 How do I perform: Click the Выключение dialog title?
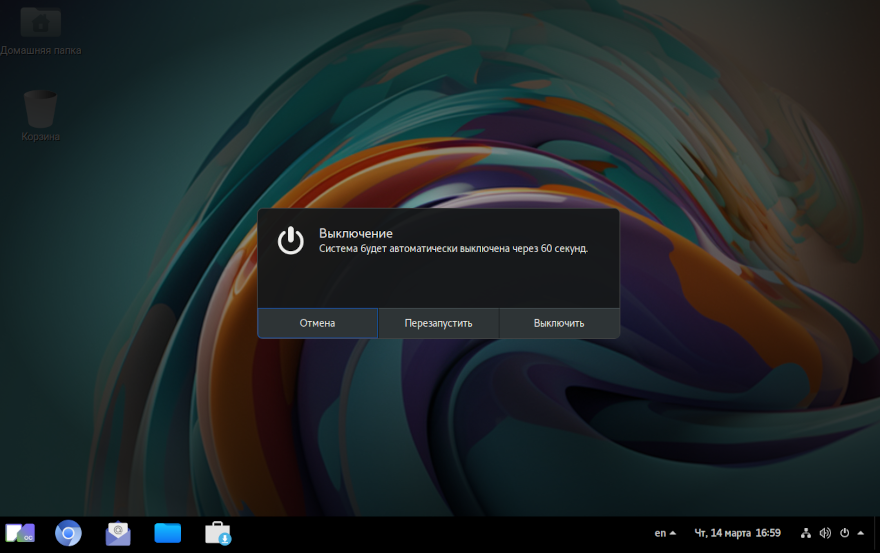tap(356, 233)
